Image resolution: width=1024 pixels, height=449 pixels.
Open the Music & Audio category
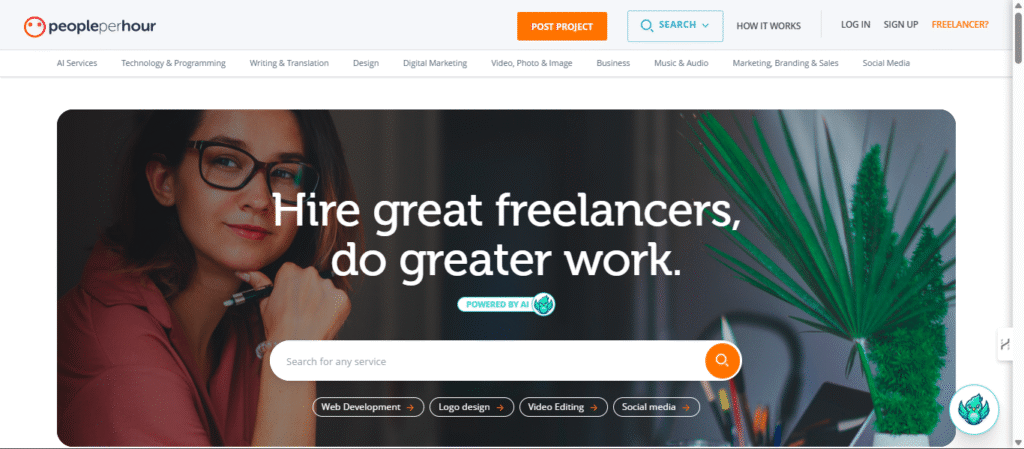click(681, 63)
